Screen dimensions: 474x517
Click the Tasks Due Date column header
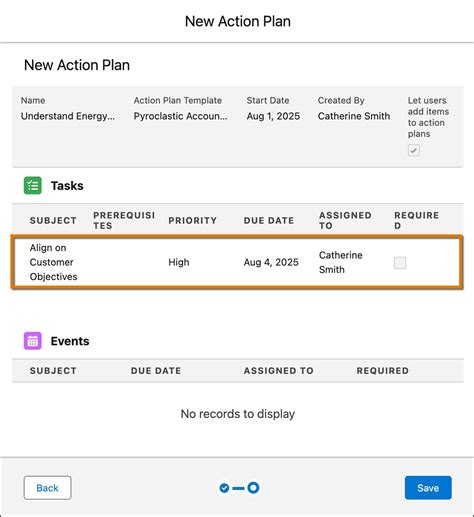point(269,220)
